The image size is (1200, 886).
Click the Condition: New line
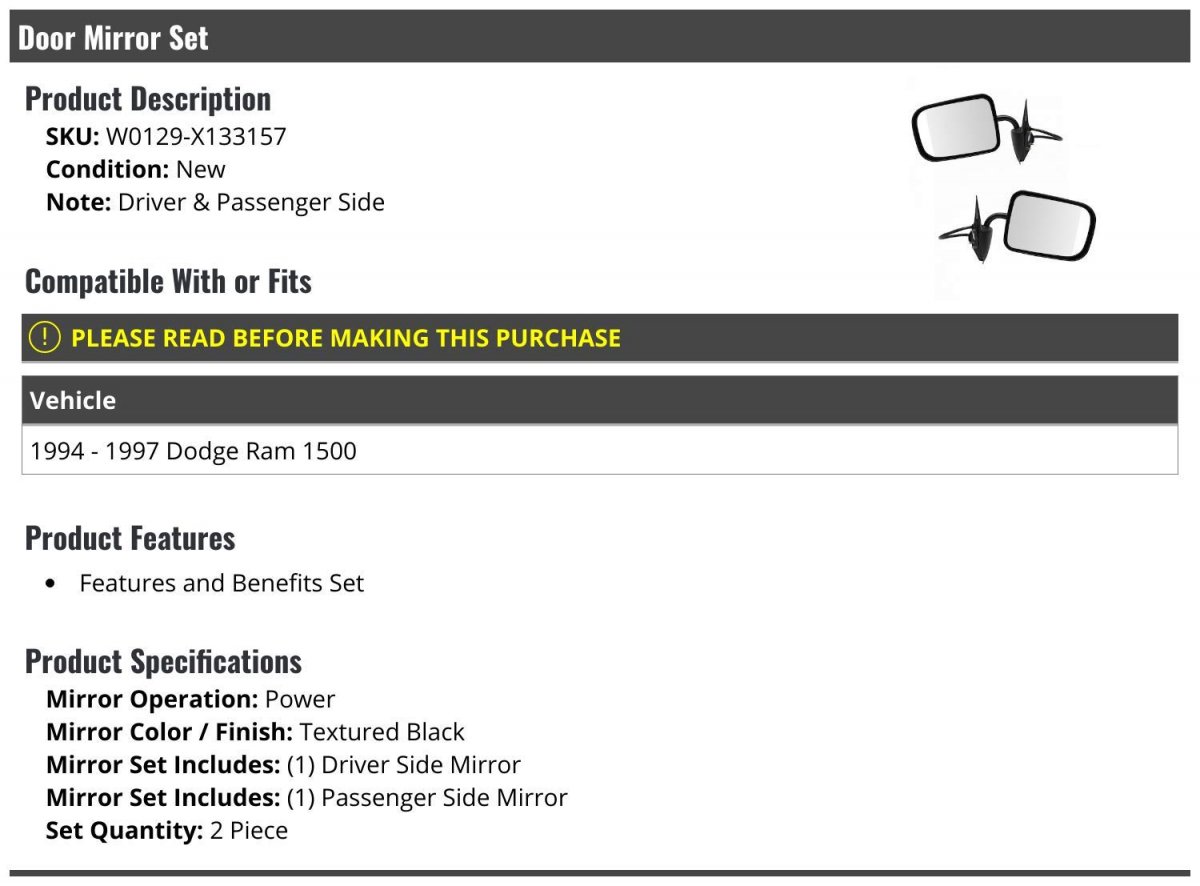tap(136, 169)
